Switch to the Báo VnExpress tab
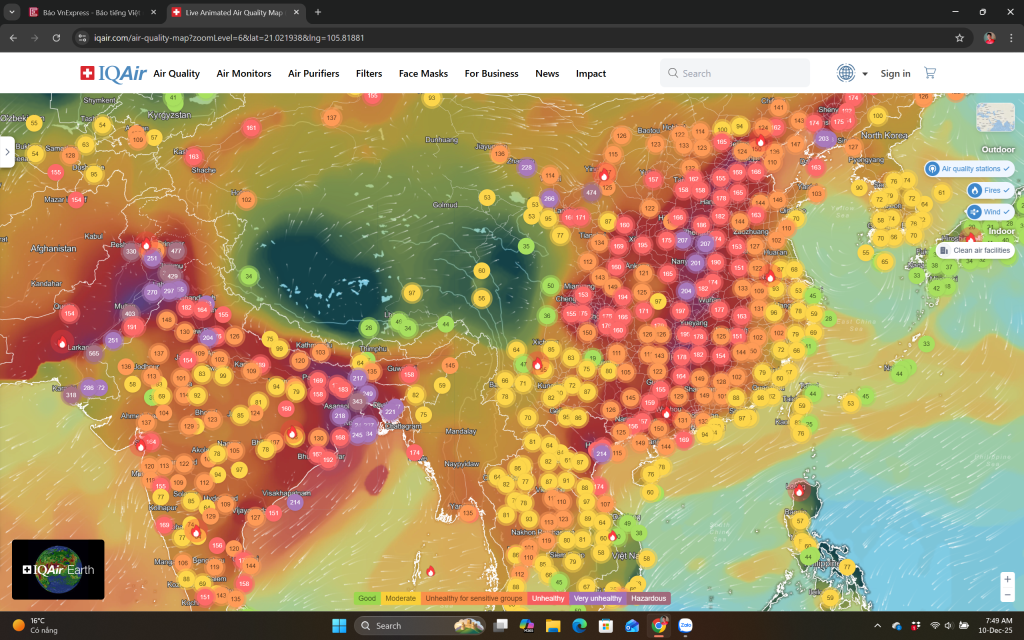 (88, 12)
